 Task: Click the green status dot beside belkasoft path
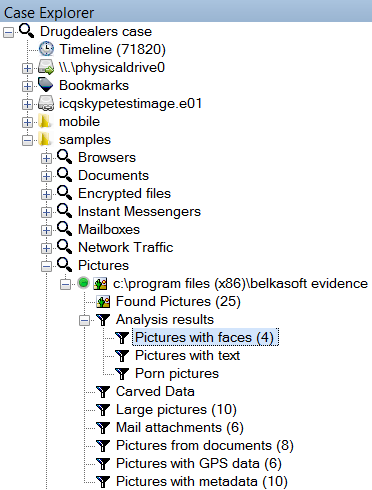click(83, 283)
